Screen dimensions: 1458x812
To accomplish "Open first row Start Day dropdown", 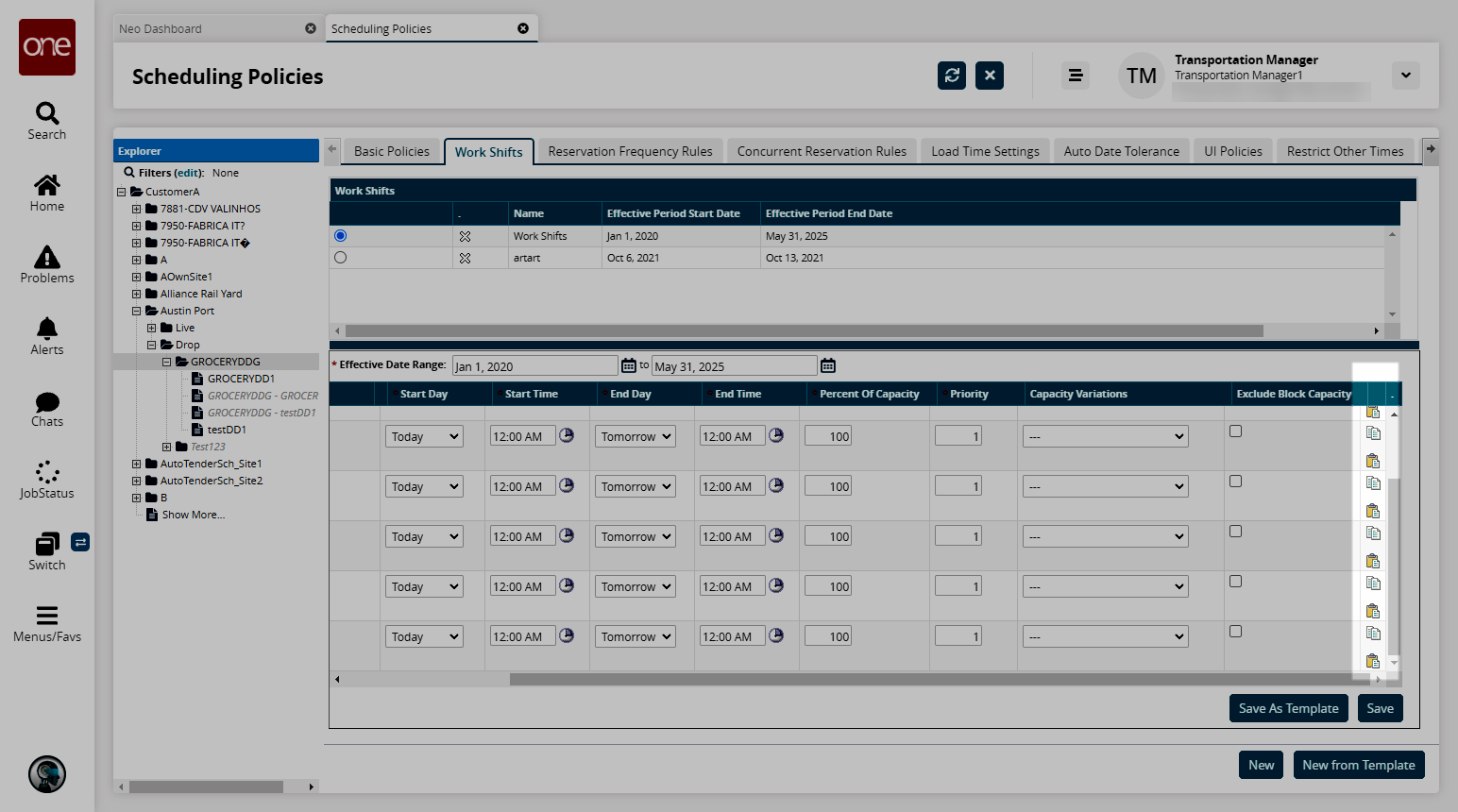I will [424, 436].
